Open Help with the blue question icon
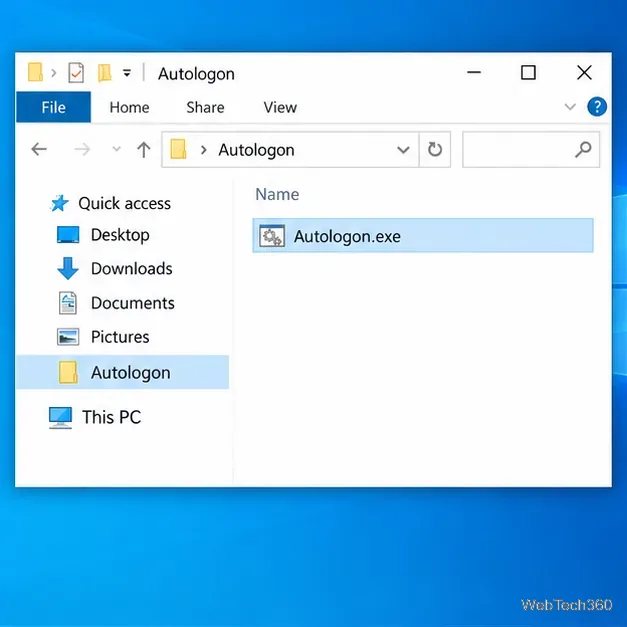This screenshot has height=627, width=627. tap(597, 107)
